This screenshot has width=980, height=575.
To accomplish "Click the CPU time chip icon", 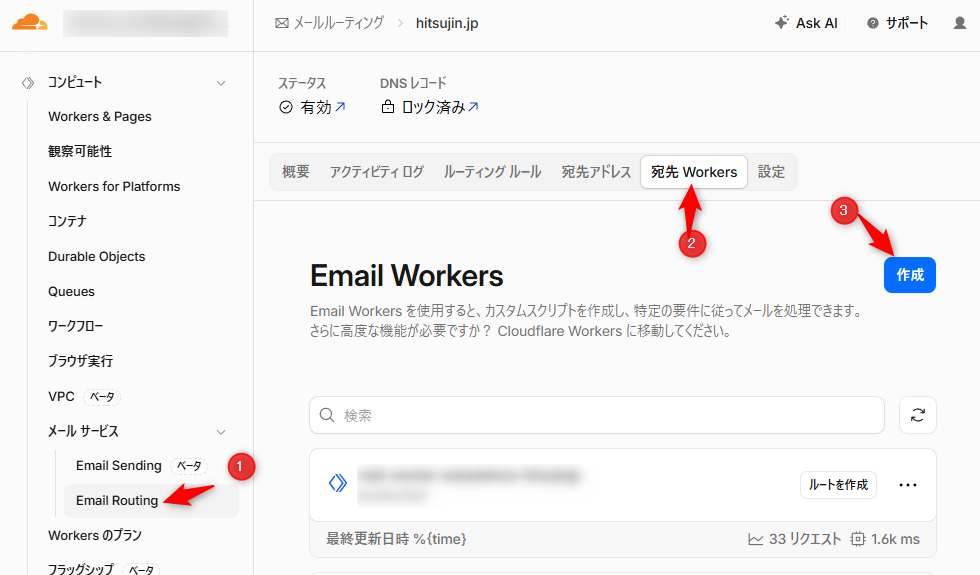I will point(858,539).
